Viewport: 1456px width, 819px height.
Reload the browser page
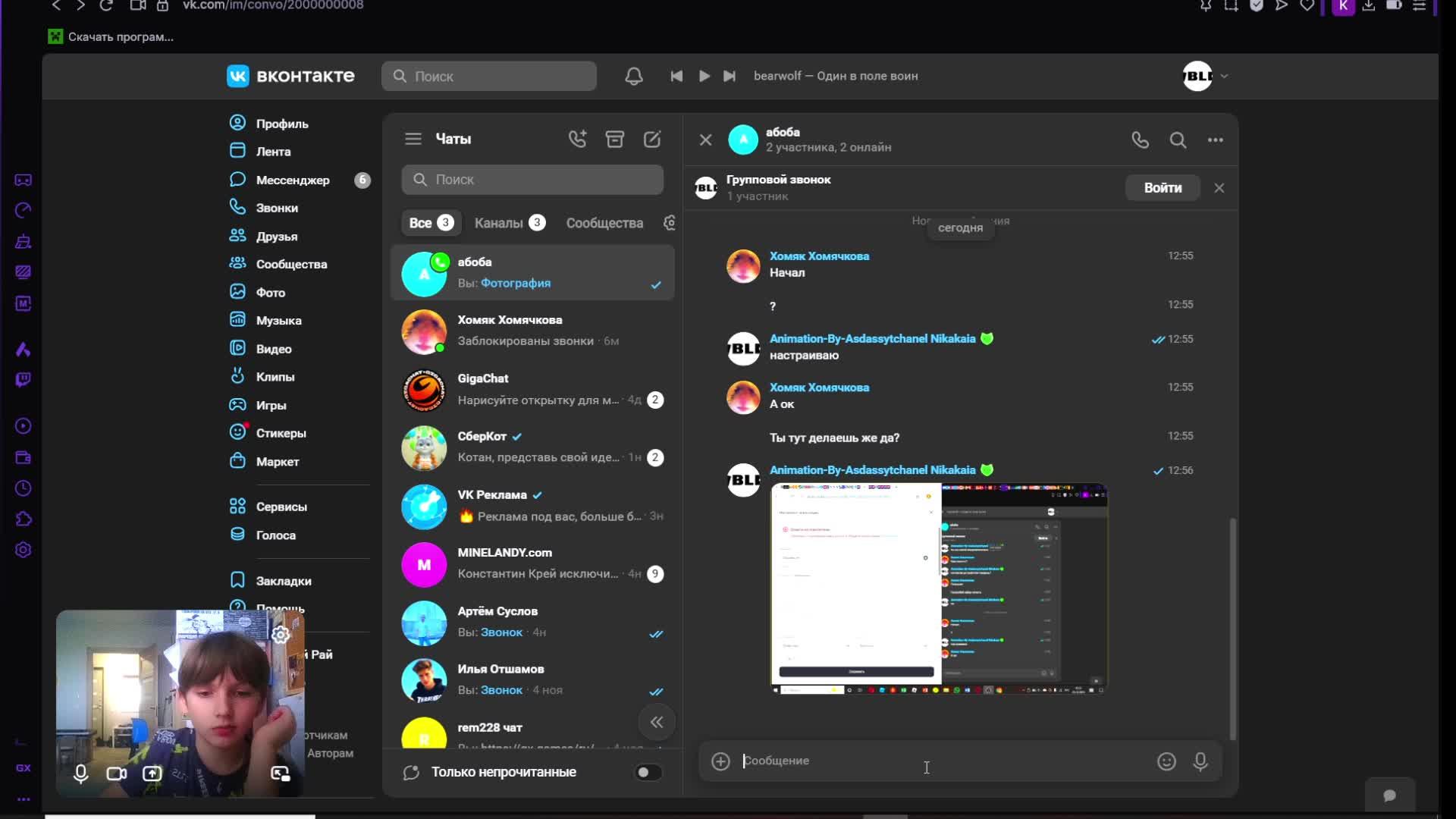[106, 5]
